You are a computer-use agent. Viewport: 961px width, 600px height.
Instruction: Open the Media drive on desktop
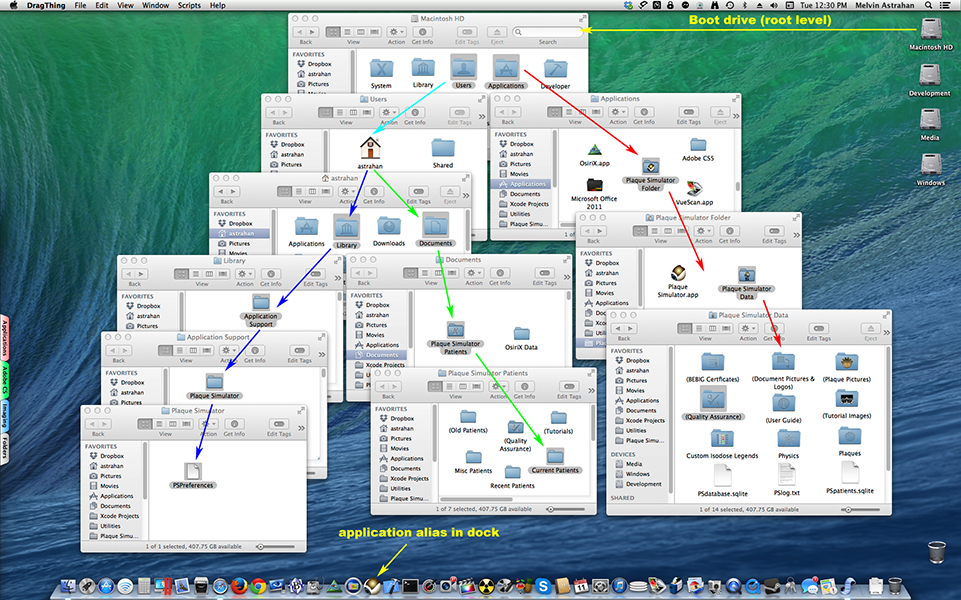[930, 120]
